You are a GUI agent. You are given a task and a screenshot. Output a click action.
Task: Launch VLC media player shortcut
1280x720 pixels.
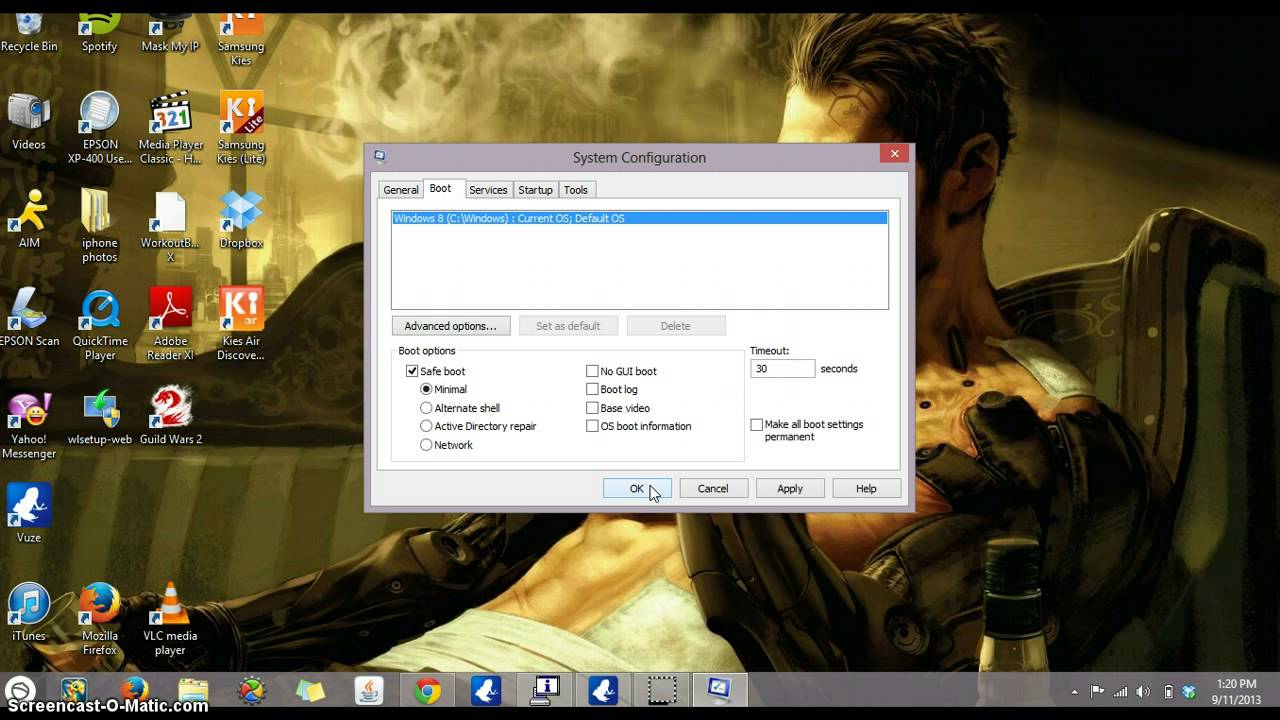point(170,618)
